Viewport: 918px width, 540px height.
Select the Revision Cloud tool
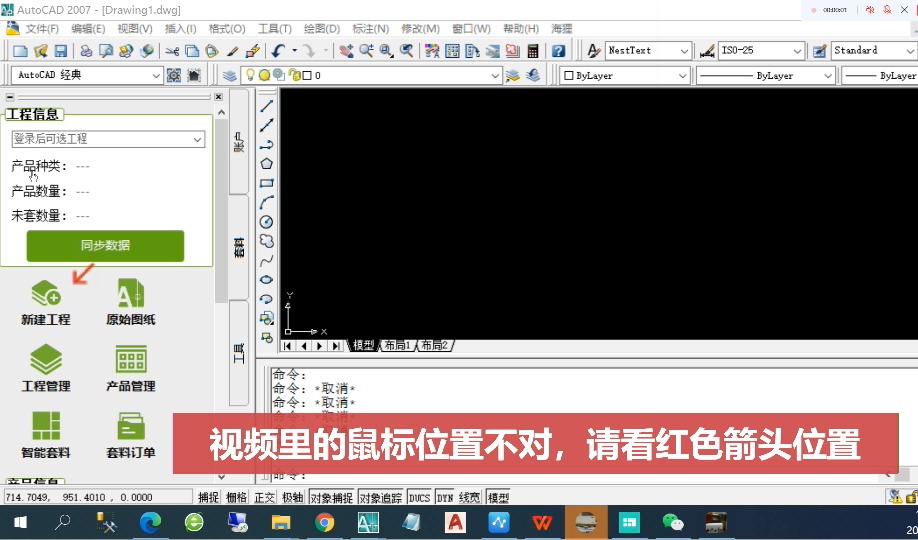tap(266, 241)
